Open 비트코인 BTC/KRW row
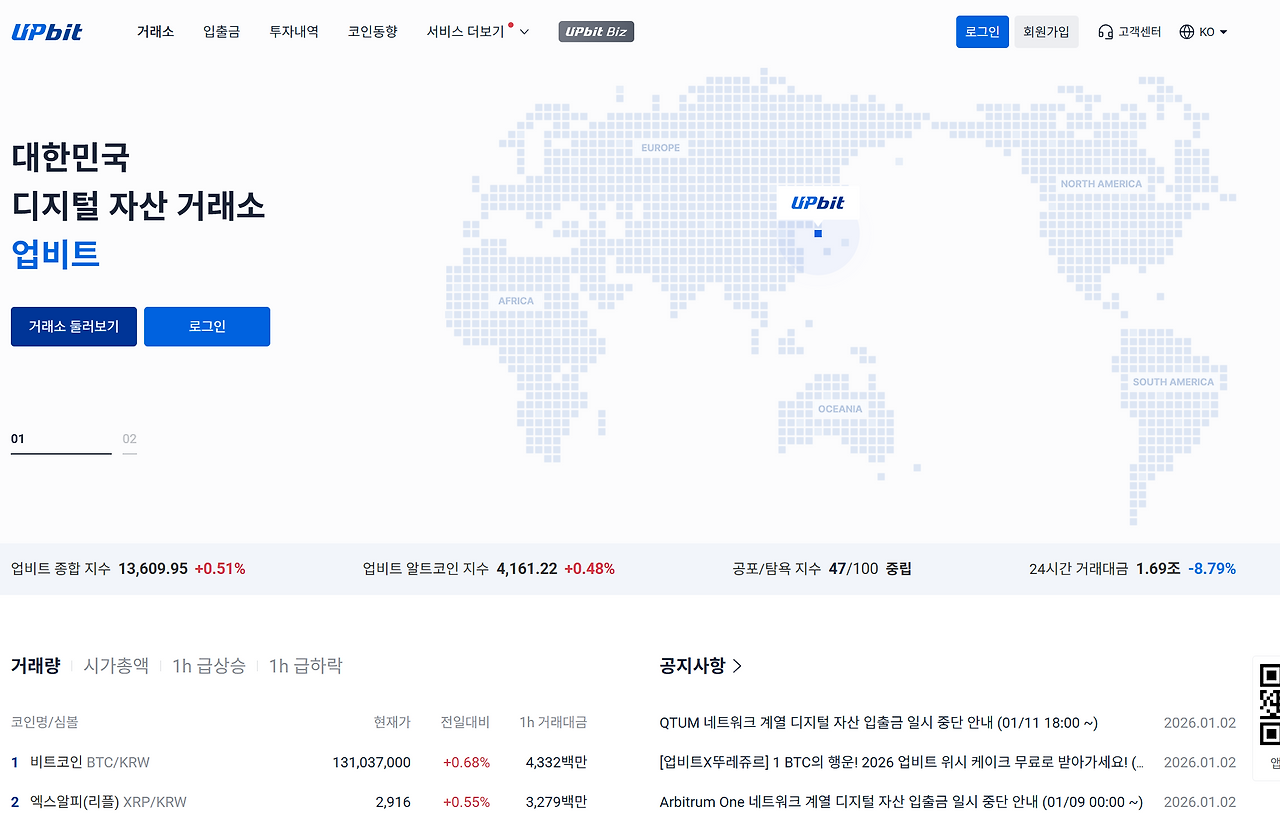Screen dimensions: 1280x813 (299, 762)
